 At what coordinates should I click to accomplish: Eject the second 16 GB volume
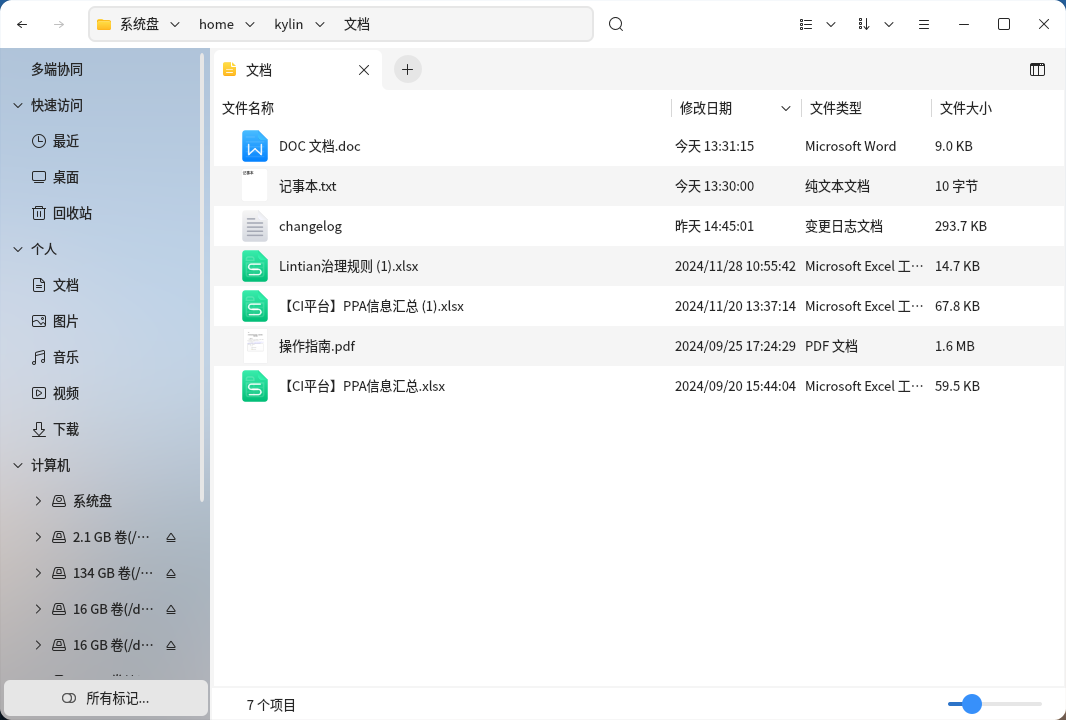tap(171, 645)
